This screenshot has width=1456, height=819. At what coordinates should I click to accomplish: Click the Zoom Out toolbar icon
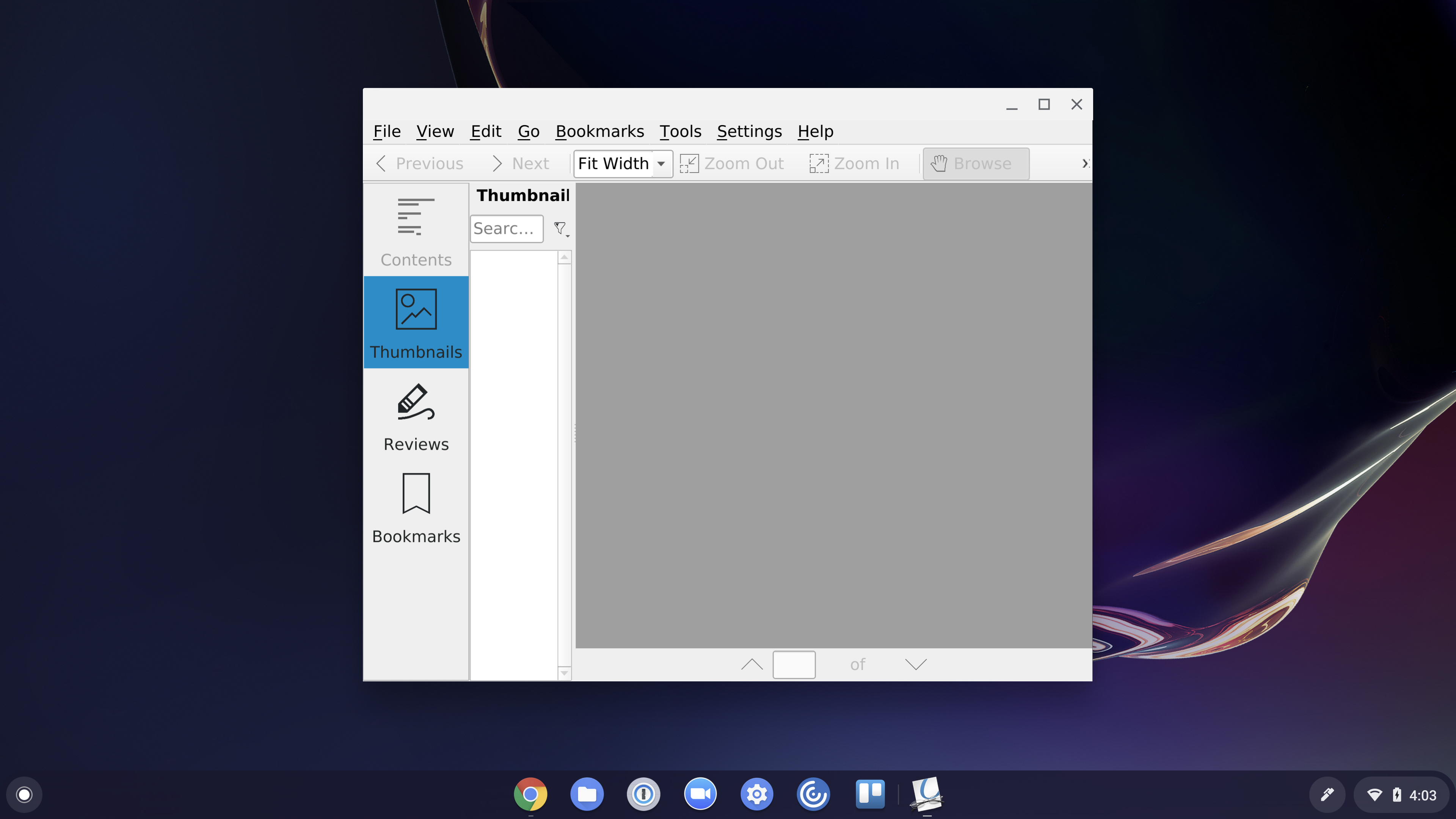(689, 163)
